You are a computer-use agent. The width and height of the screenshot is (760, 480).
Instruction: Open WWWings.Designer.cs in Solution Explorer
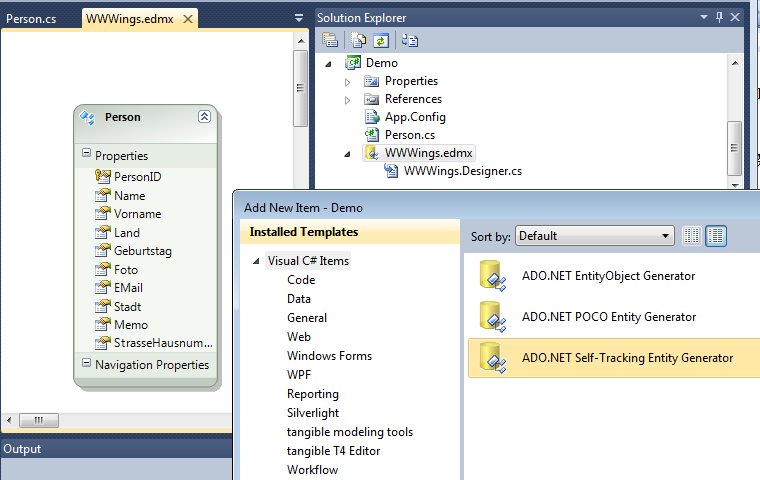(462, 171)
